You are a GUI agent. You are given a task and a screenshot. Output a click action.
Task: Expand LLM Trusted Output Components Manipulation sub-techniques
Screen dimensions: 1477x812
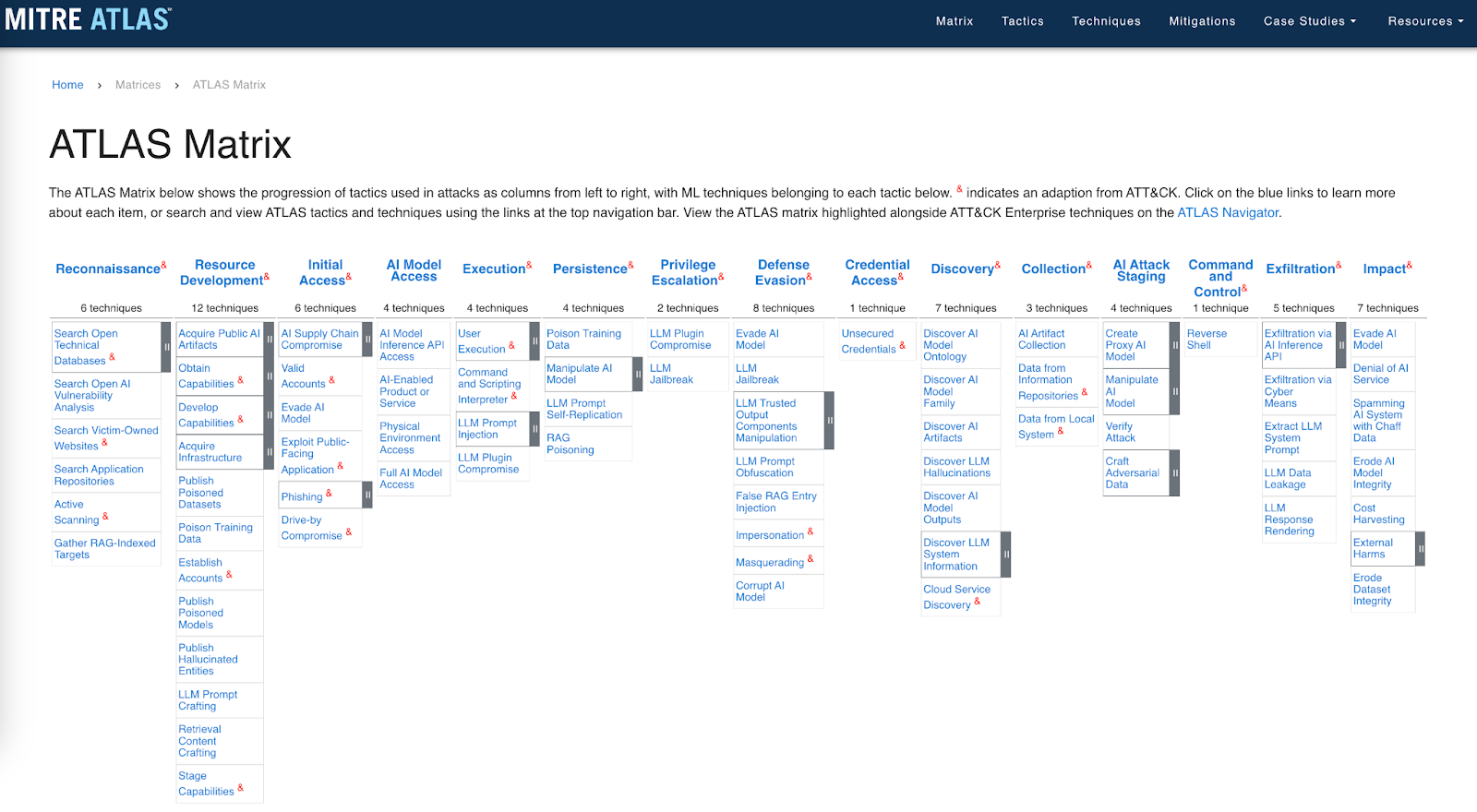pos(829,421)
